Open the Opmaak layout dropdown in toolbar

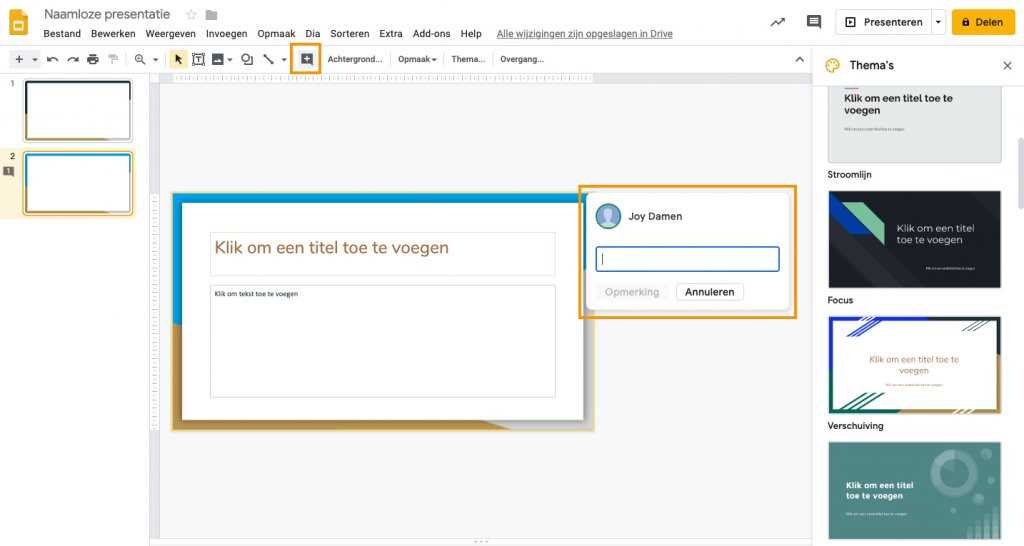417,59
